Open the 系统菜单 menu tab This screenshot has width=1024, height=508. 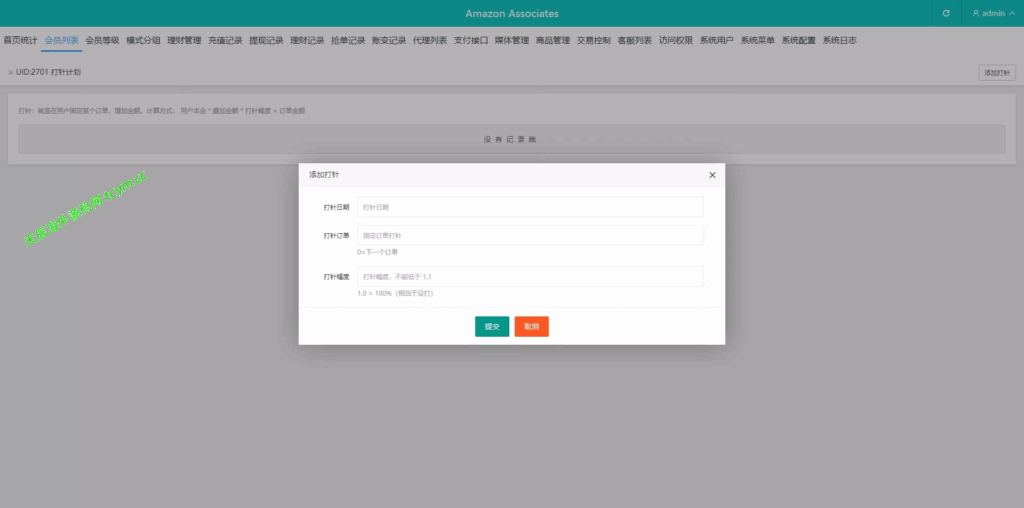[758, 40]
